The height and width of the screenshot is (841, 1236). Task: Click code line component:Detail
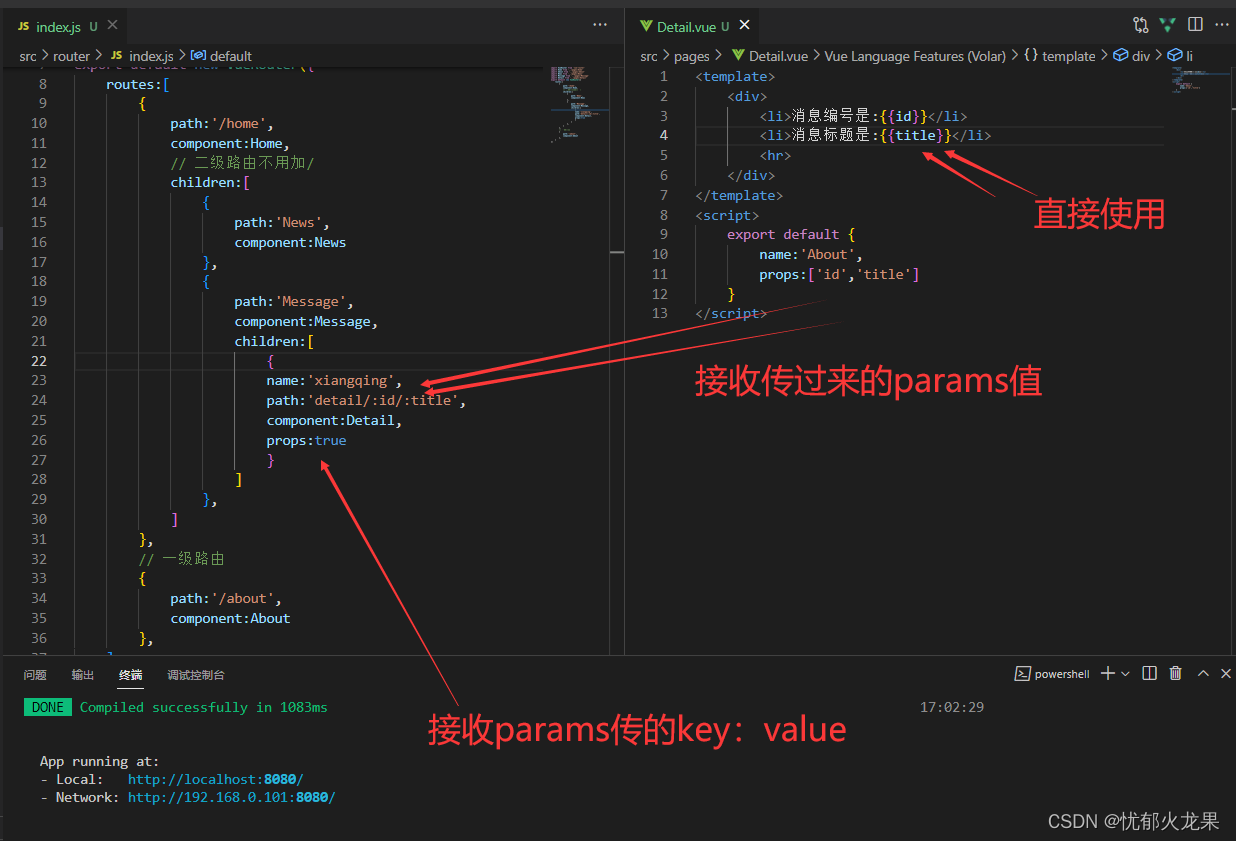pos(334,420)
